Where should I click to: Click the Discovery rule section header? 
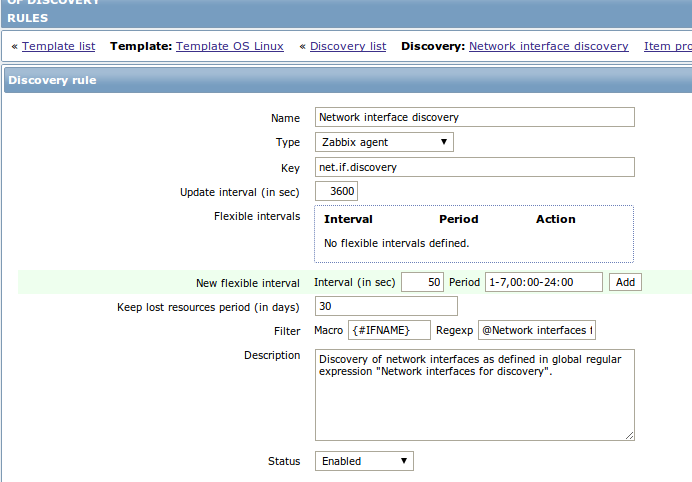point(348,80)
